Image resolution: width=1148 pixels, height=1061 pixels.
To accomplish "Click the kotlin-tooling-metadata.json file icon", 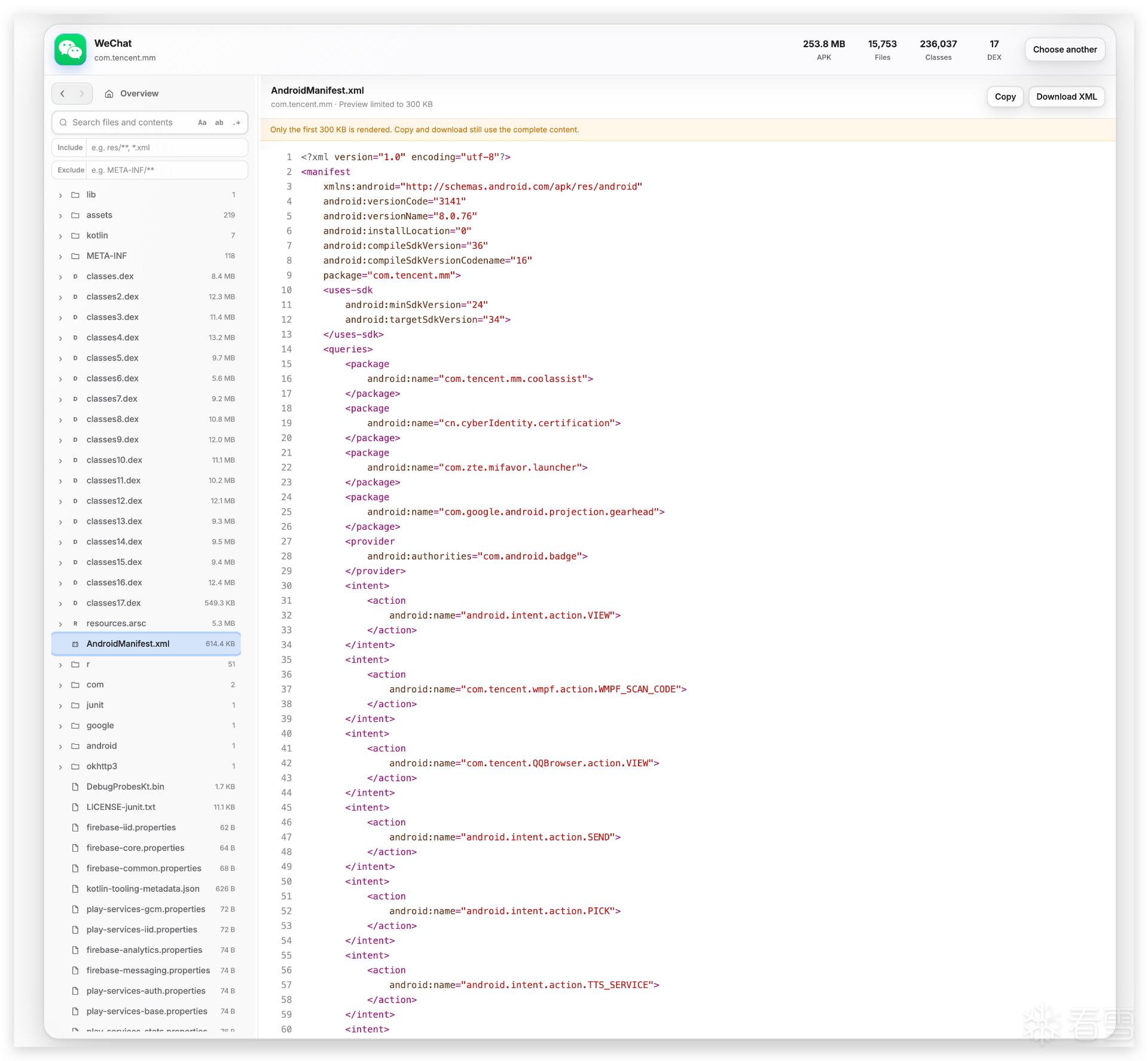I will [x=75, y=889].
